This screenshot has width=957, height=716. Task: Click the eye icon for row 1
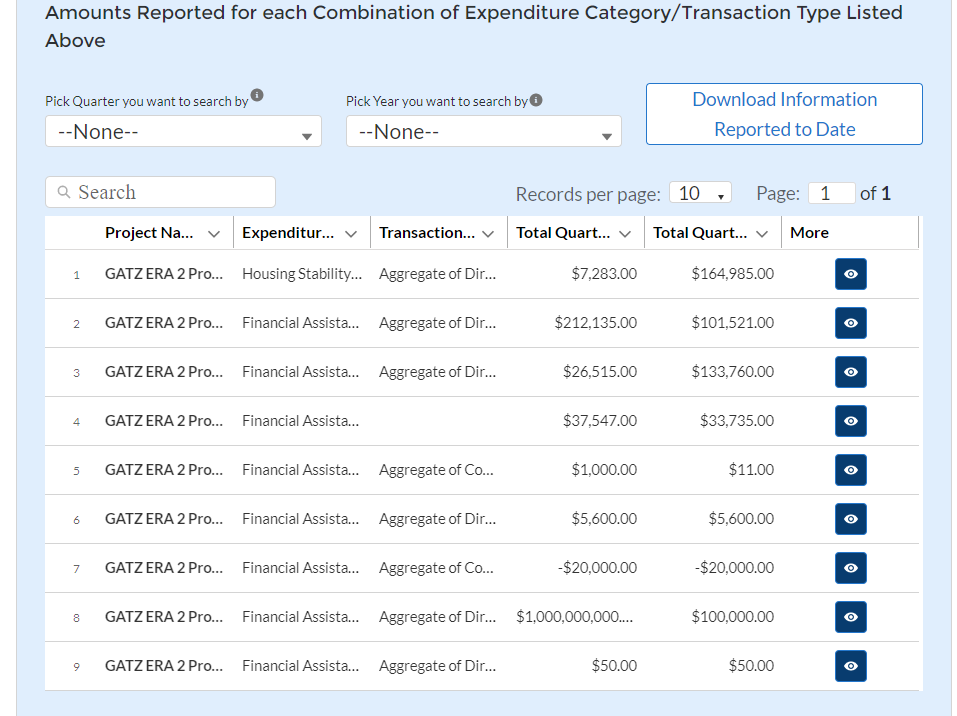(850, 274)
